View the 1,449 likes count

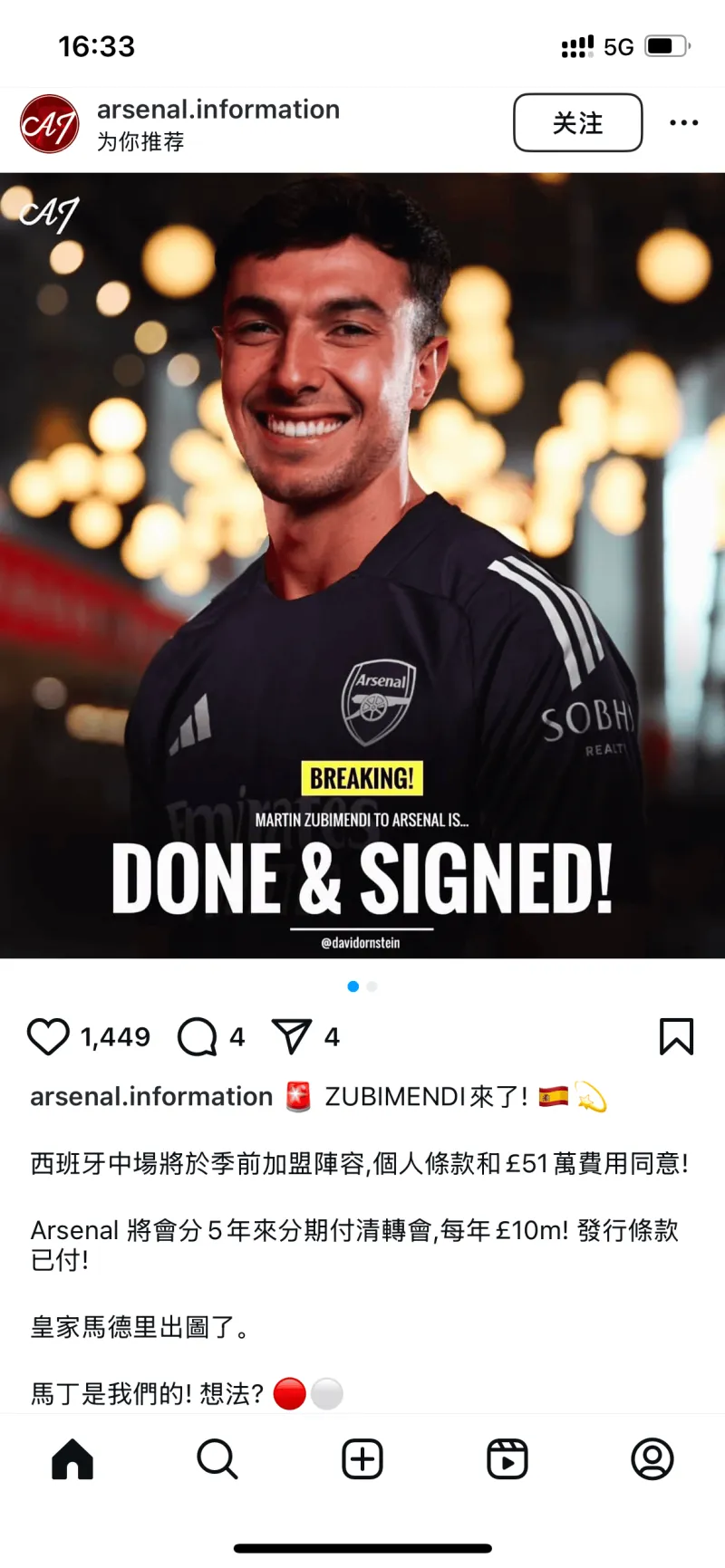point(115,1036)
